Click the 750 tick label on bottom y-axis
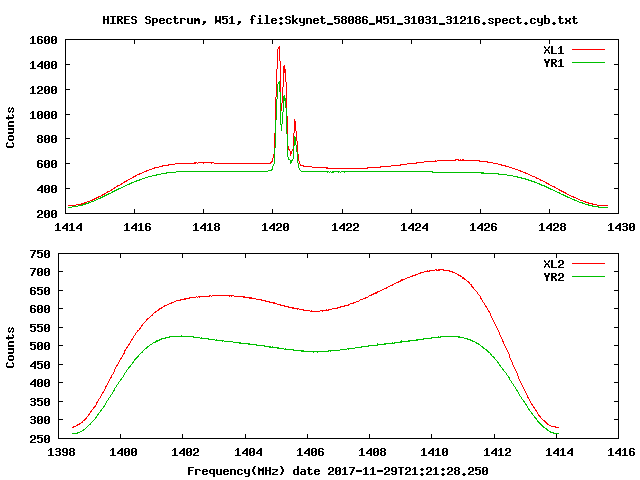This screenshot has width=640, height=480. 40,254
